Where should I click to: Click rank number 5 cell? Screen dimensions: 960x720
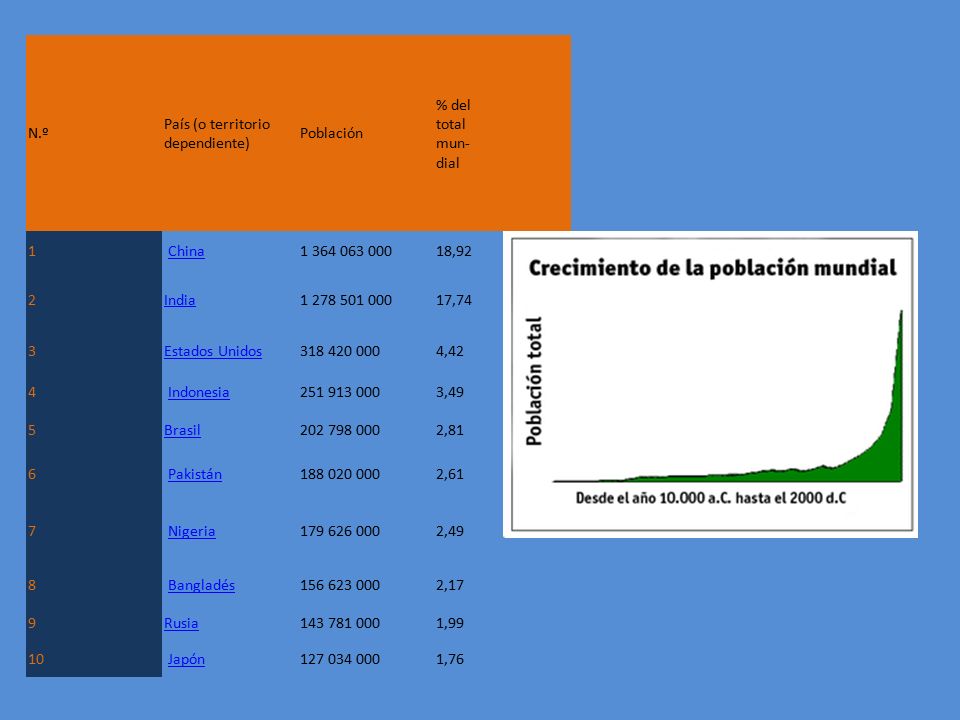point(94,430)
